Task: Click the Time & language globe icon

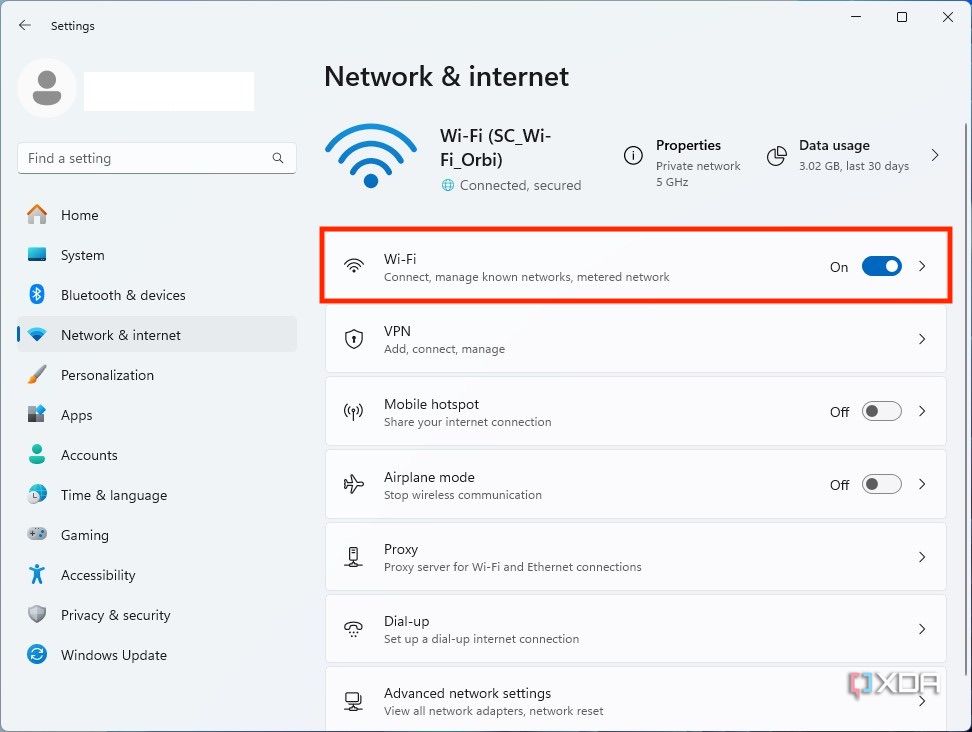Action: point(37,495)
